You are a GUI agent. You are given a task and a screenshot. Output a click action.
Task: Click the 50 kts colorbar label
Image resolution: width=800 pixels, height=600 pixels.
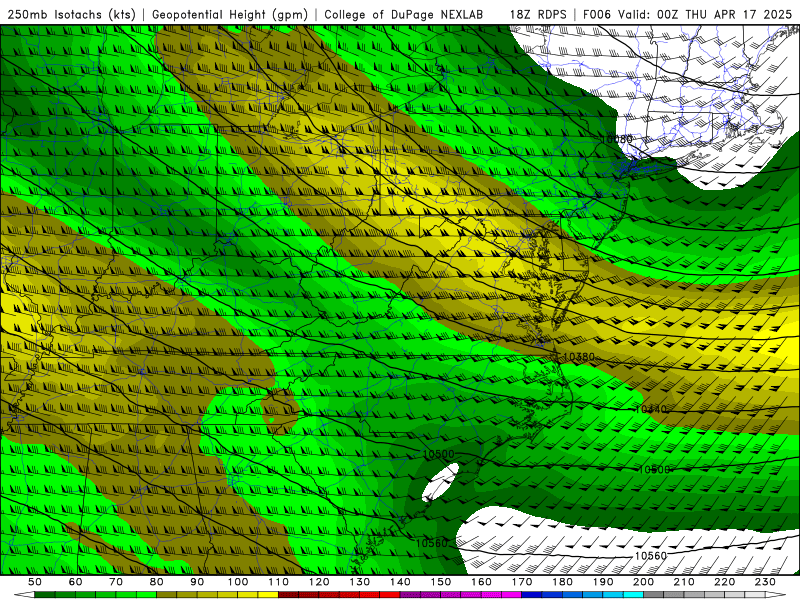pos(35,582)
